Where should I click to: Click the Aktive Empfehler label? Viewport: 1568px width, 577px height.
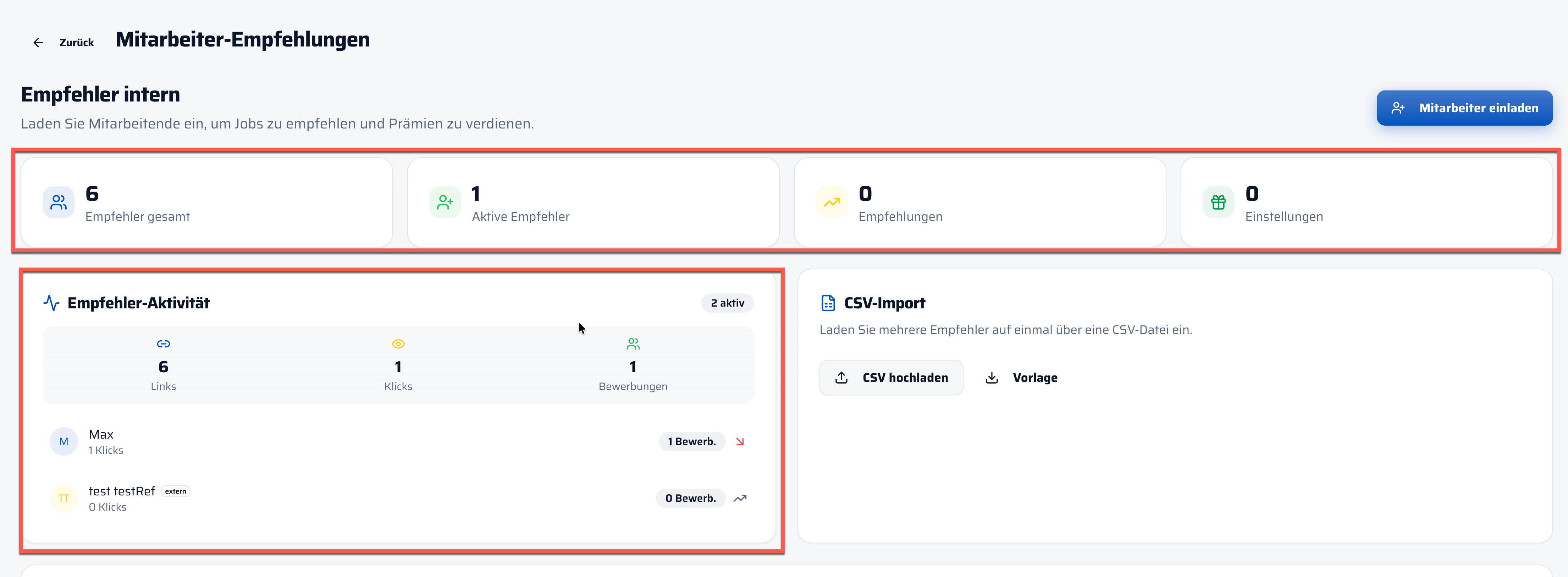(520, 217)
